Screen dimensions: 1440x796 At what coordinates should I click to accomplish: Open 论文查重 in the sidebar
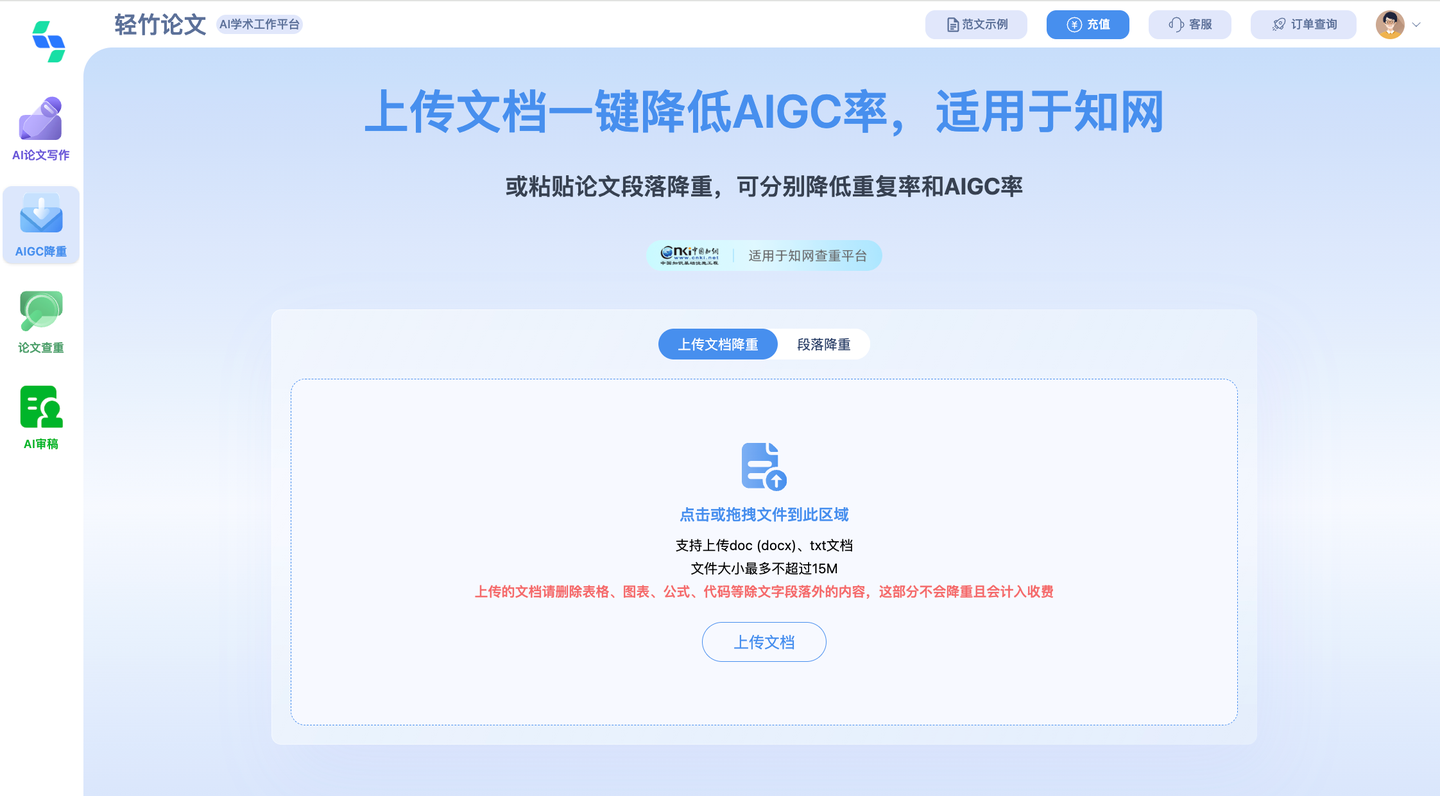coord(40,320)
